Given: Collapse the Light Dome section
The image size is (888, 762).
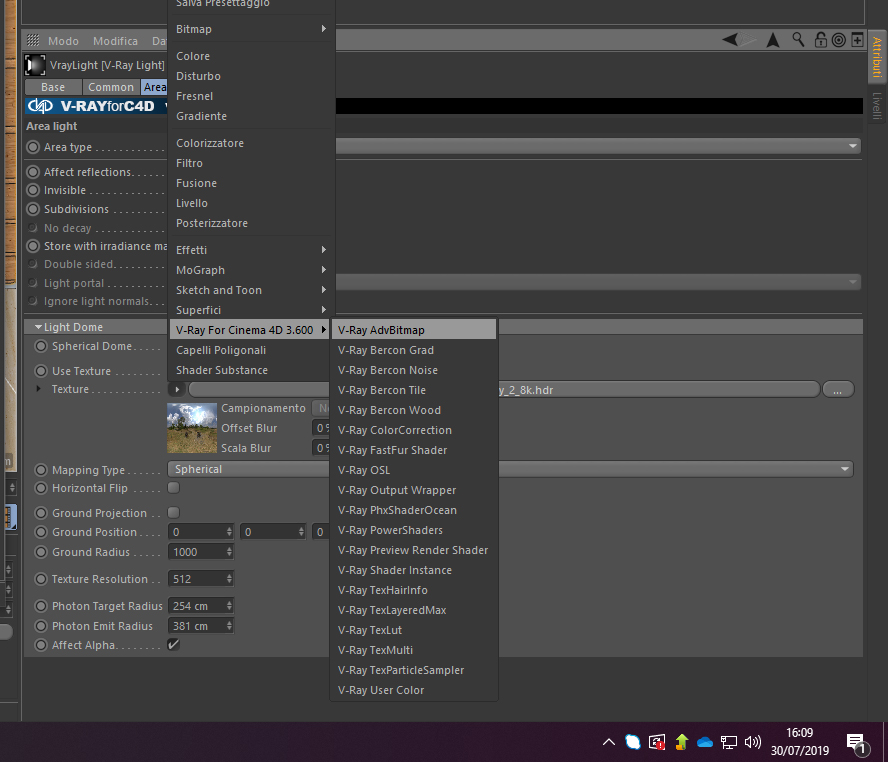Looking at the screenshot, I should 39,327.
